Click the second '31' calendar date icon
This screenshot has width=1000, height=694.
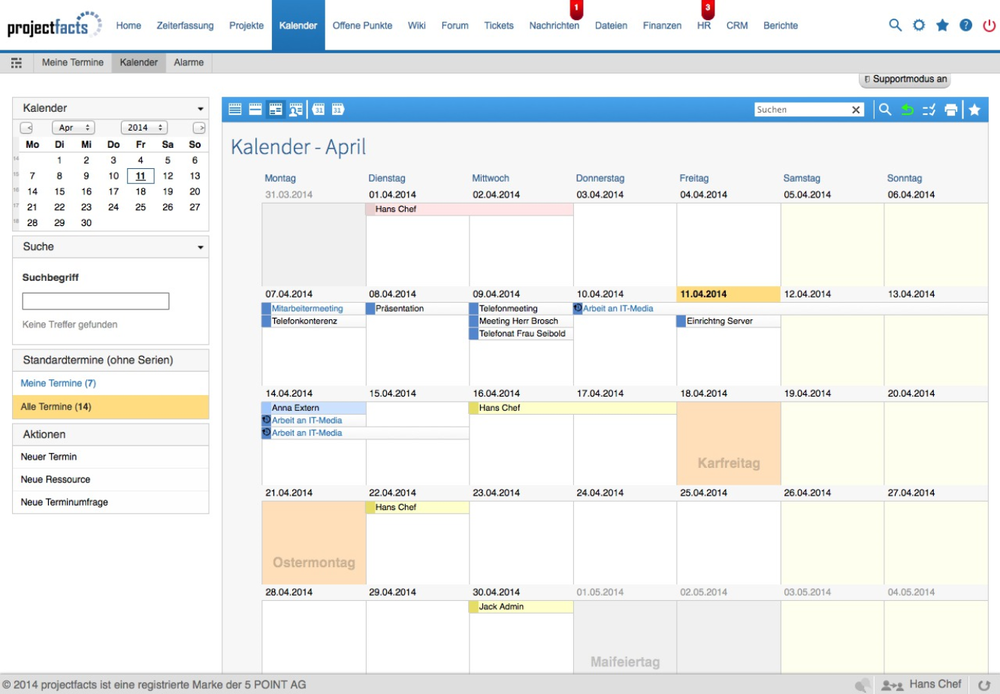click(338, 110)
